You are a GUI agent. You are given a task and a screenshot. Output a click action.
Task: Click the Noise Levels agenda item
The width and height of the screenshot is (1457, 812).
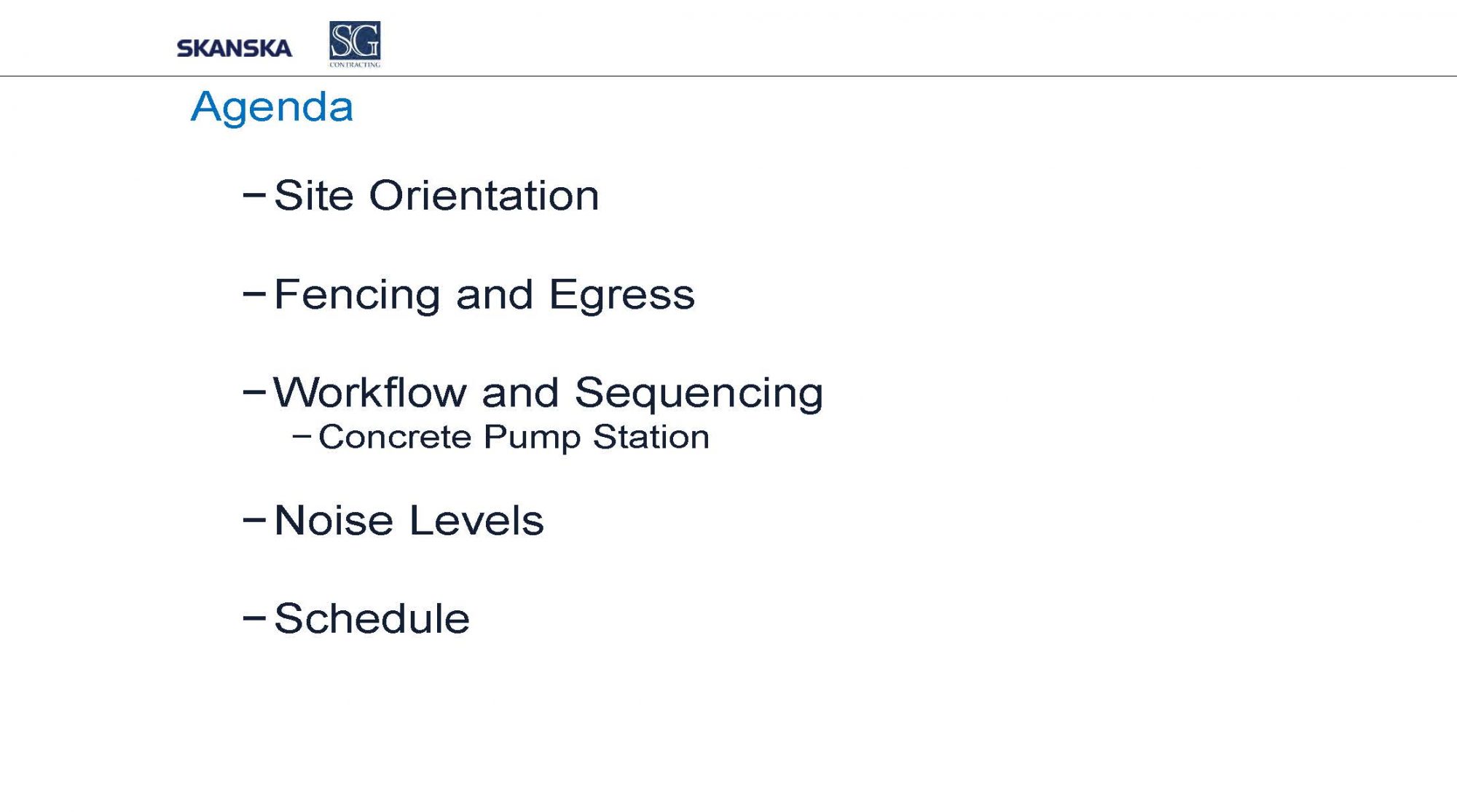409,521
